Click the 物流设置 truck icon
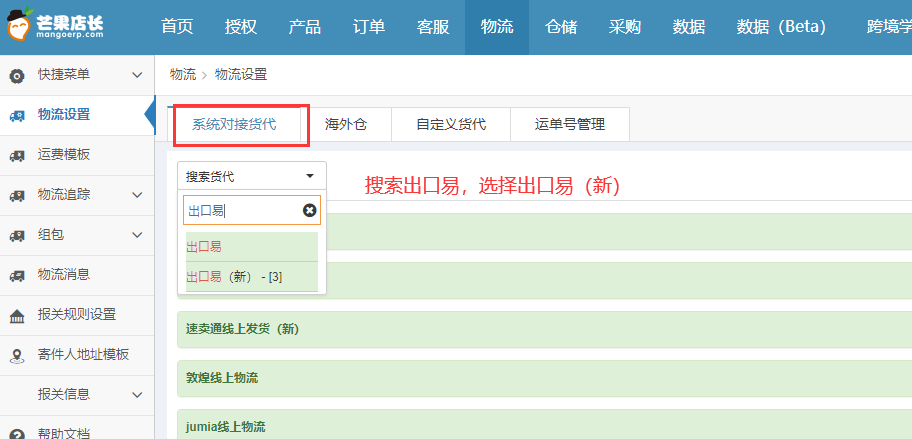Image resolution: width=912 pixels, height=439 pixels. click(x=17, y=116)
